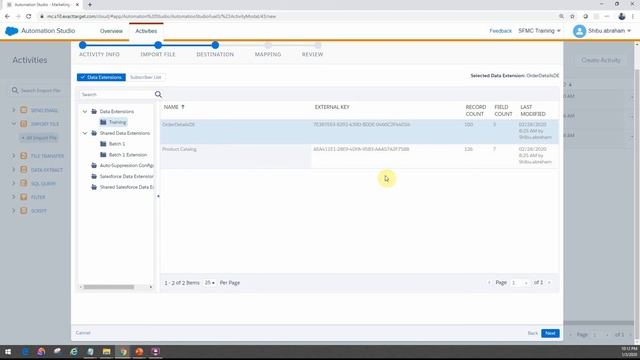The width and height of the screenshot is (640, 360).
Task: Select the Product Catalog row
Action: [359, 156]
